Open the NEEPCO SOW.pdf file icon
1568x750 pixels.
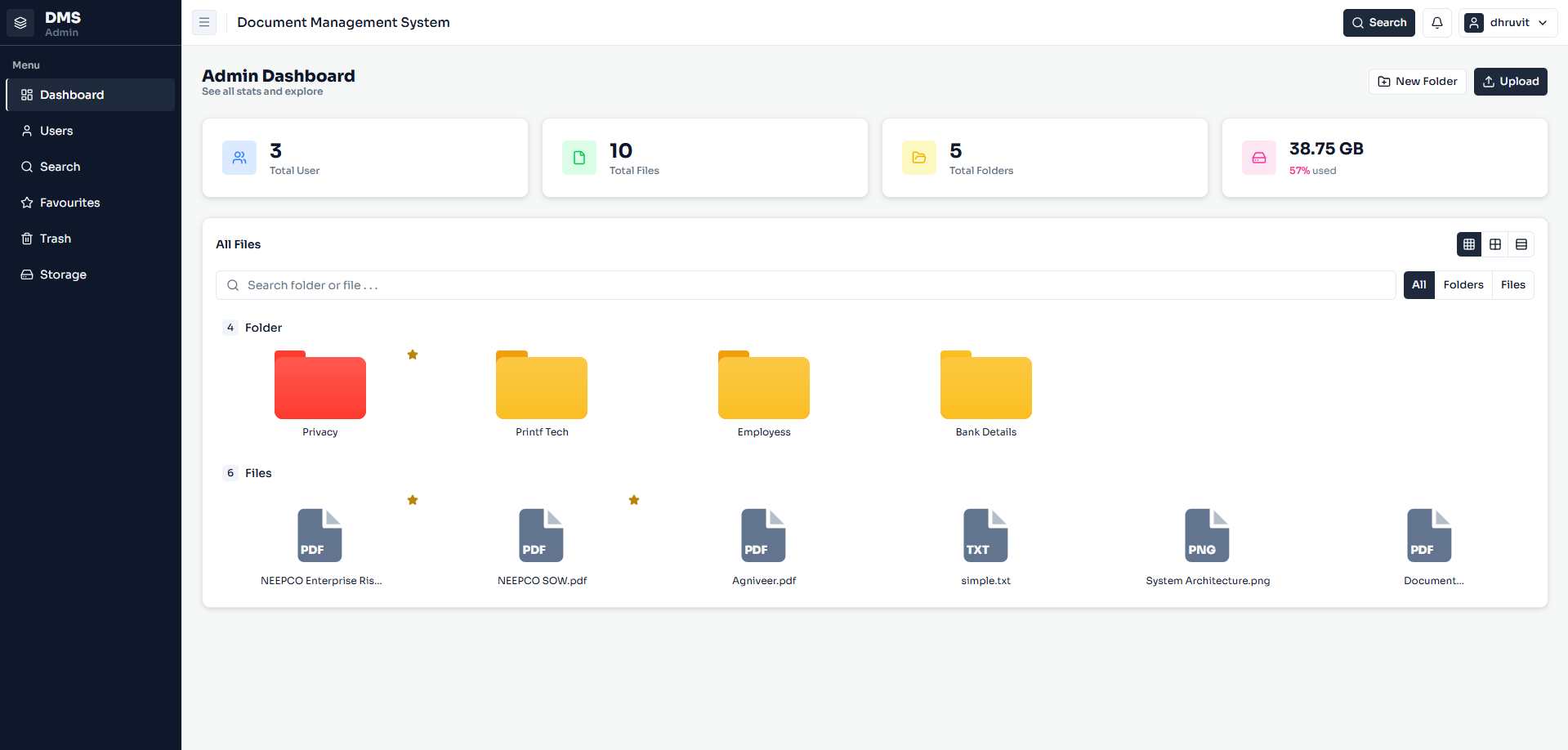point(542,535)
